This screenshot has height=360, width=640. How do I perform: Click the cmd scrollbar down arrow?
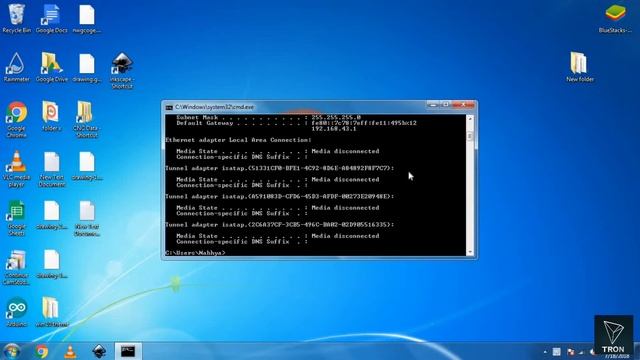470,252
